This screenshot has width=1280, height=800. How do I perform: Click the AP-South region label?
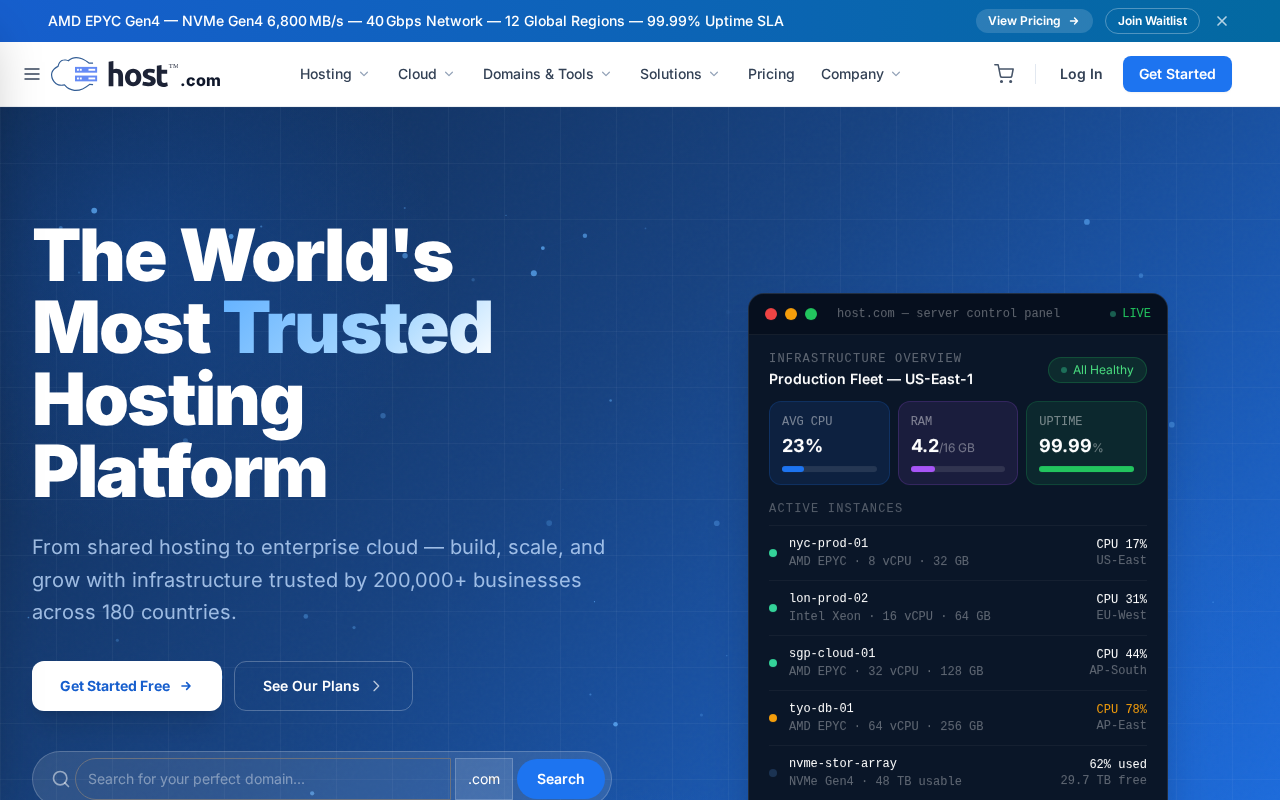pyautogui.click(x=1118, y=671)
